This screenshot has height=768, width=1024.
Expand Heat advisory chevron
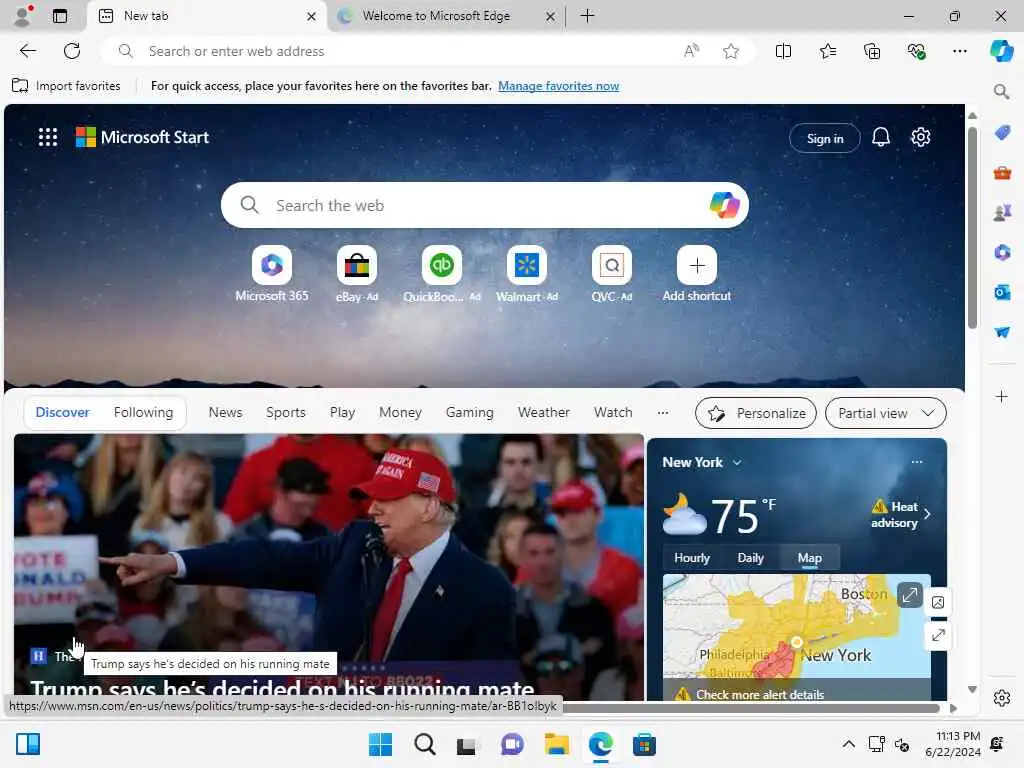coord(927,514)
